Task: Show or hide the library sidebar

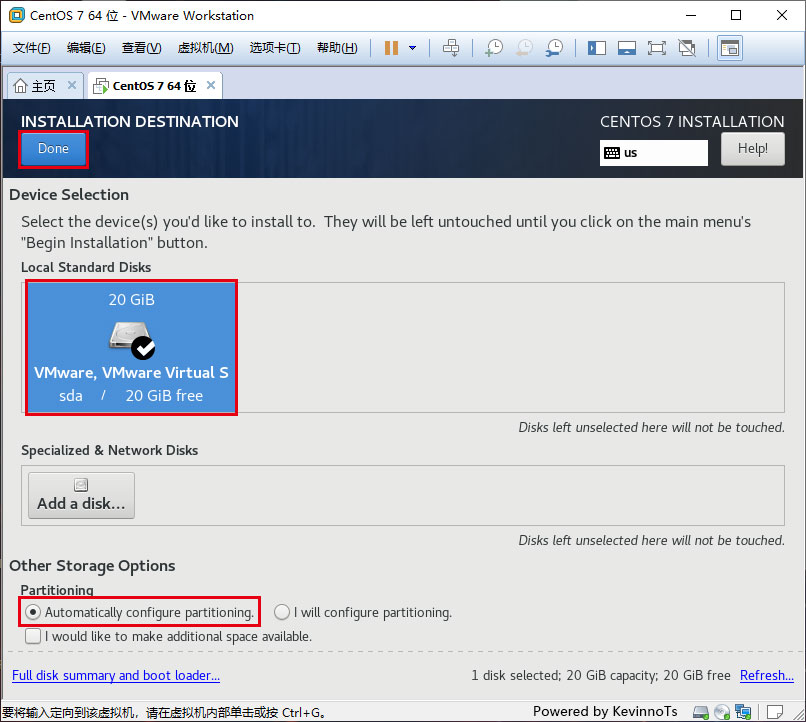Action: click(597, 48)
